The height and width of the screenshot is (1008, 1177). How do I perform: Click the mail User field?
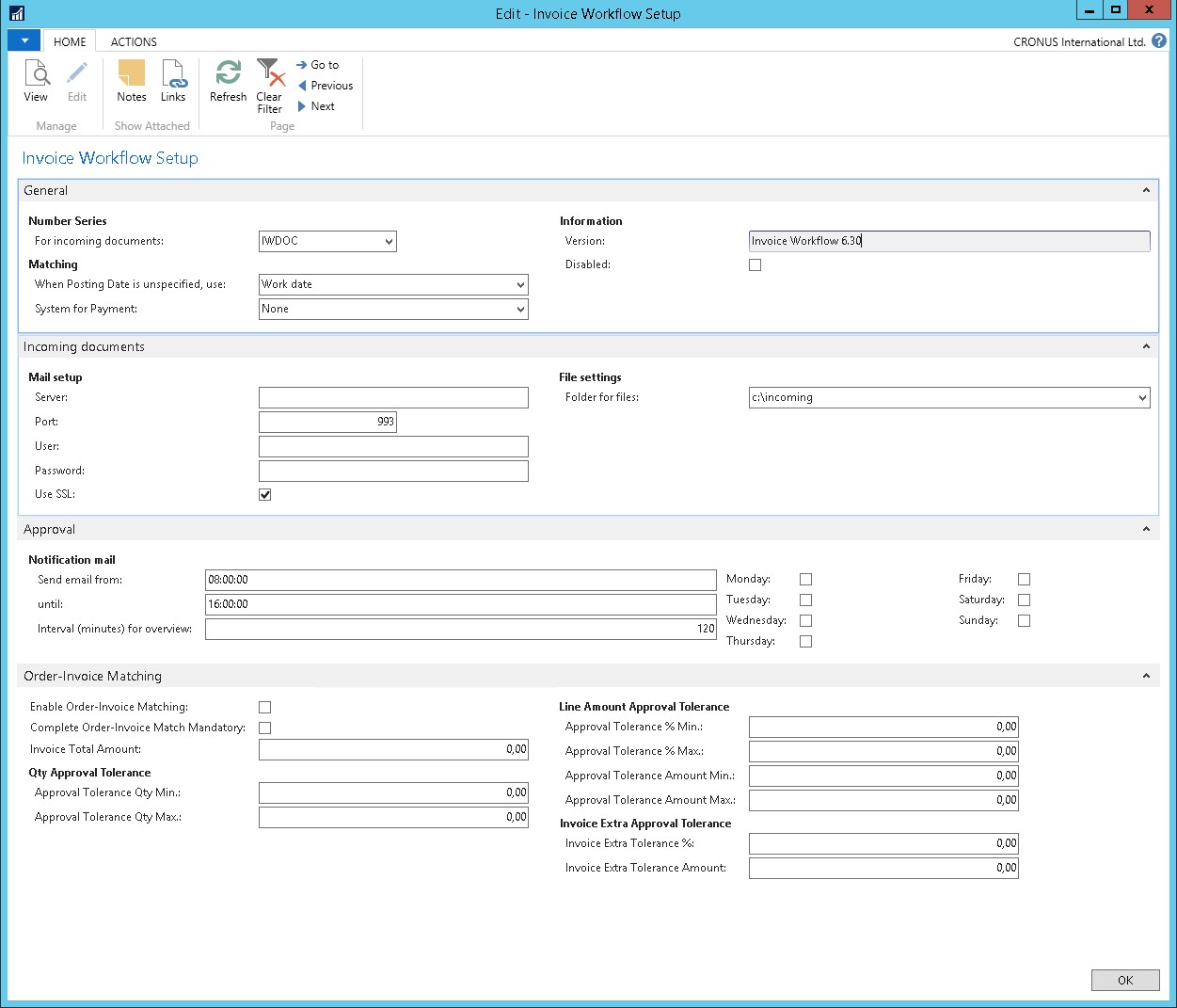393,447
